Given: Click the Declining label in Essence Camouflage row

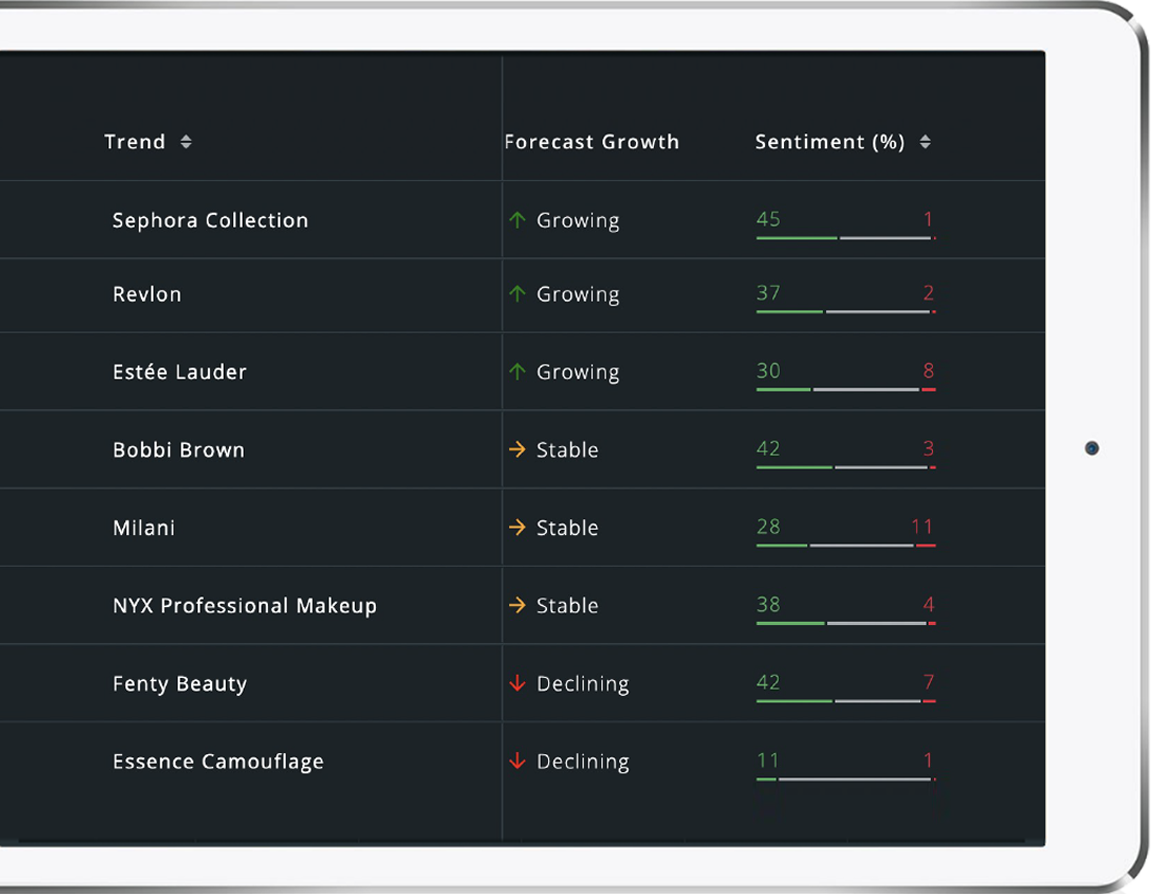Looking at the screenshot, I should point(583,762).
